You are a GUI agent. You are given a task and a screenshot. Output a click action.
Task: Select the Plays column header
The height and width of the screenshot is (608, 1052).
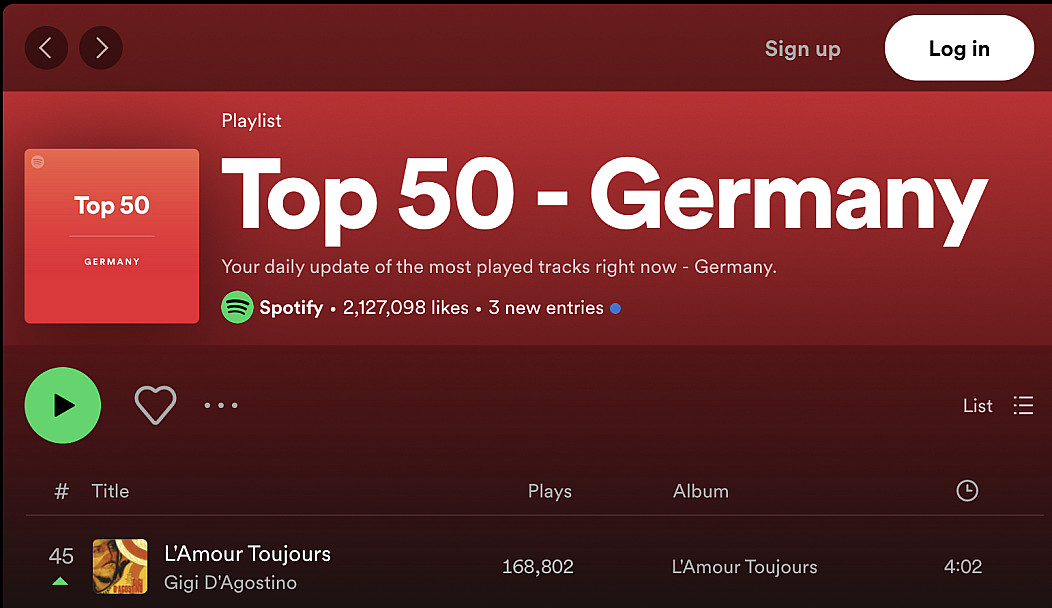[549, 491]
